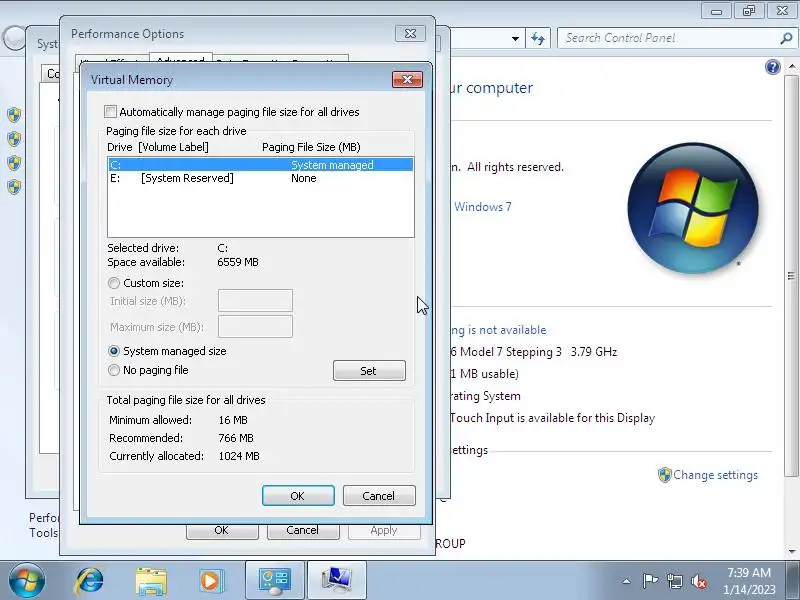The height and width of the screenshot is (600, 800).
Task: Click the refresh arrows button in address bar
Action: [538, 38]
